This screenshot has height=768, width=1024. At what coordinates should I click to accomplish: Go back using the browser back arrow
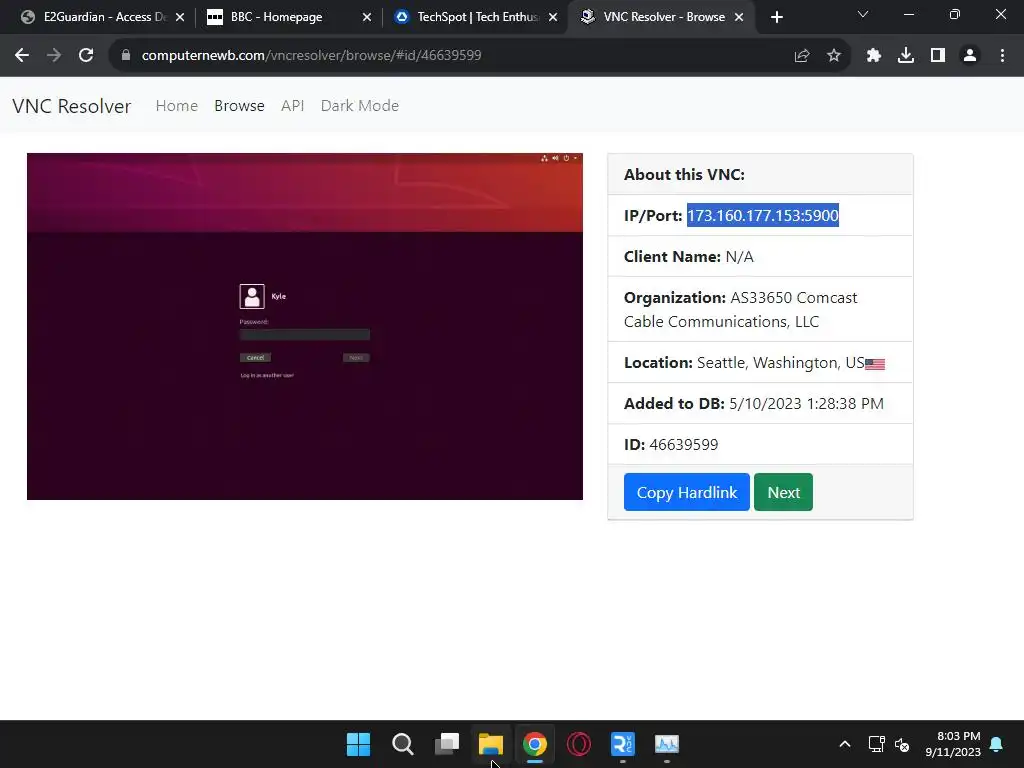(22, 56)
